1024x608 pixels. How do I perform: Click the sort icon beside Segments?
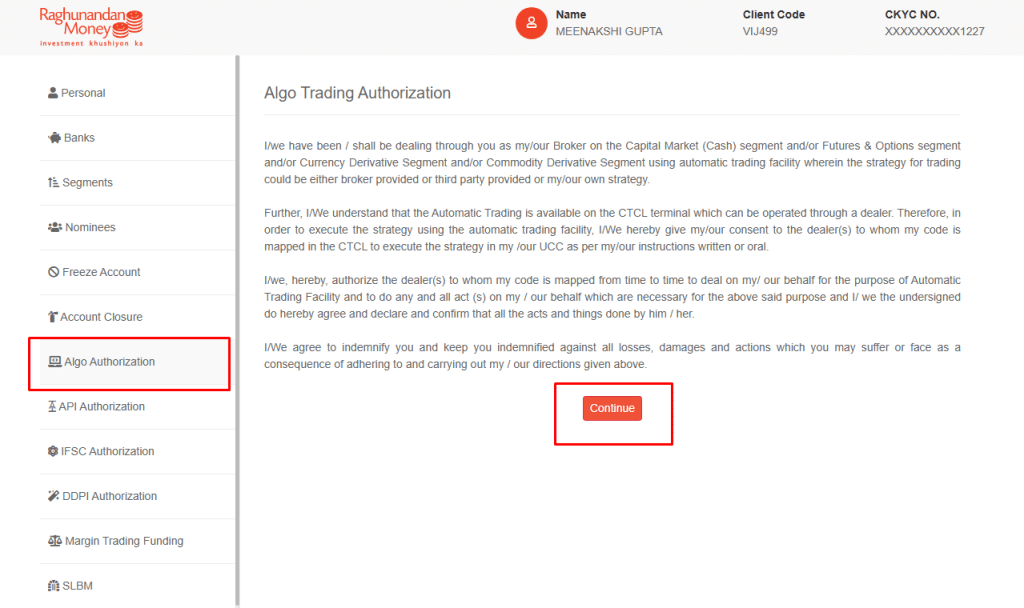pos(54,182)
